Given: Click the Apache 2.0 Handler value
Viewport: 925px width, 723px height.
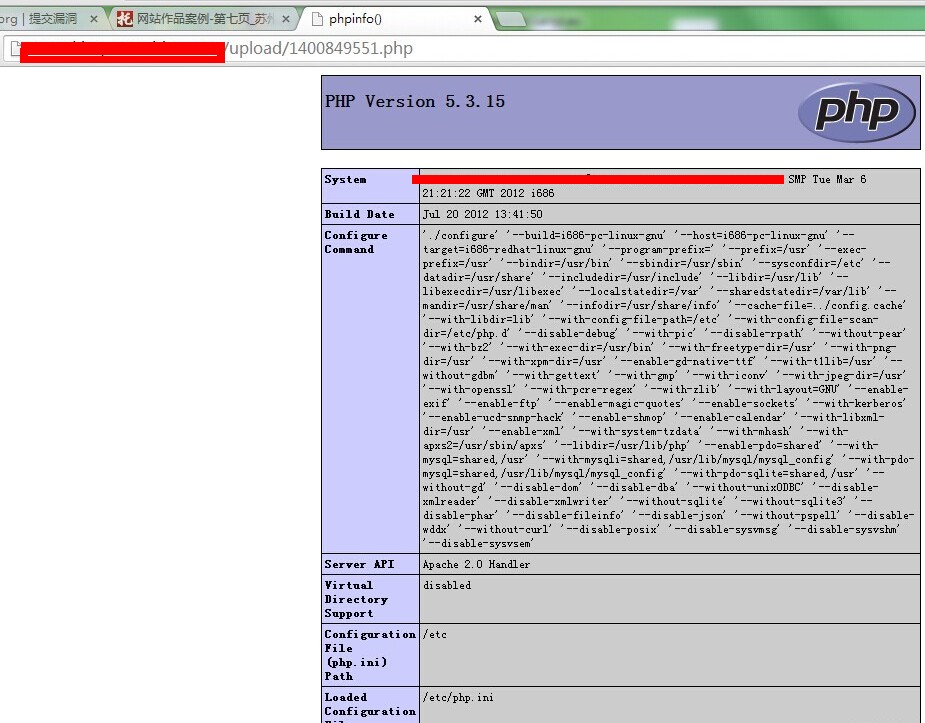Looking at the screenshot, I should pyautogui.click(x=477, y=564).
